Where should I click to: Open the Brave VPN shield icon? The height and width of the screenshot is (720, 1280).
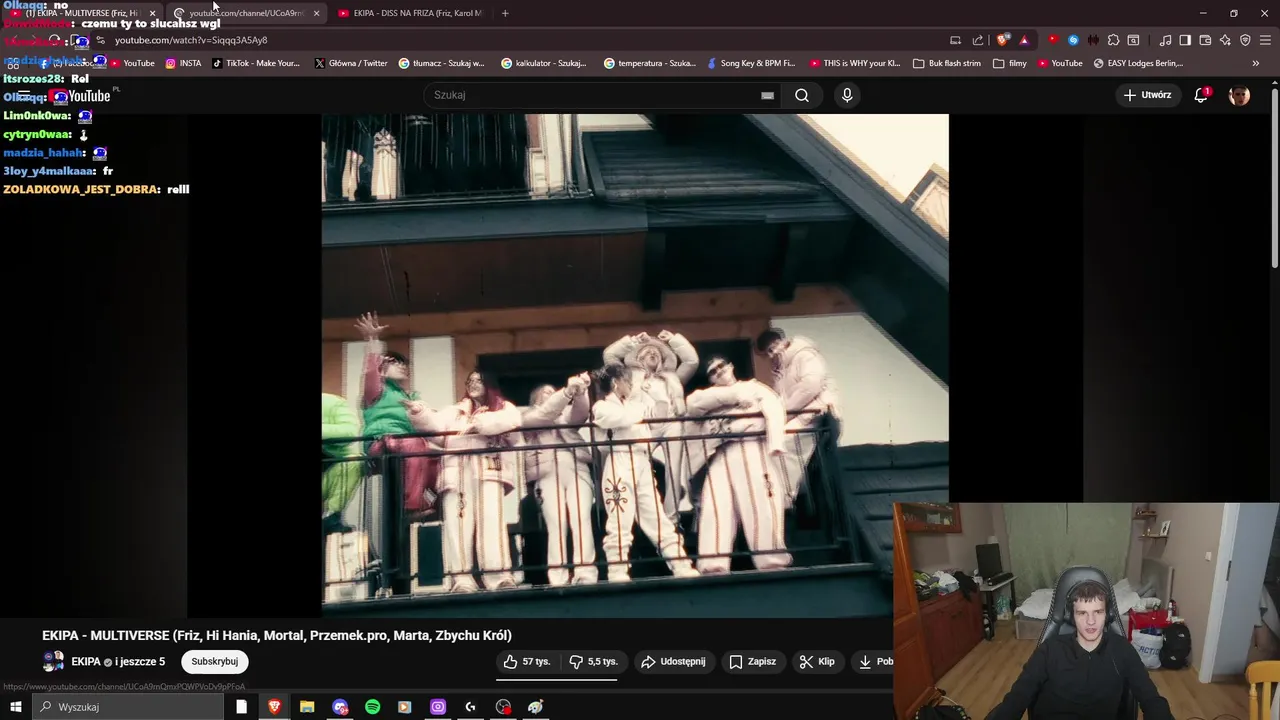1245,40
